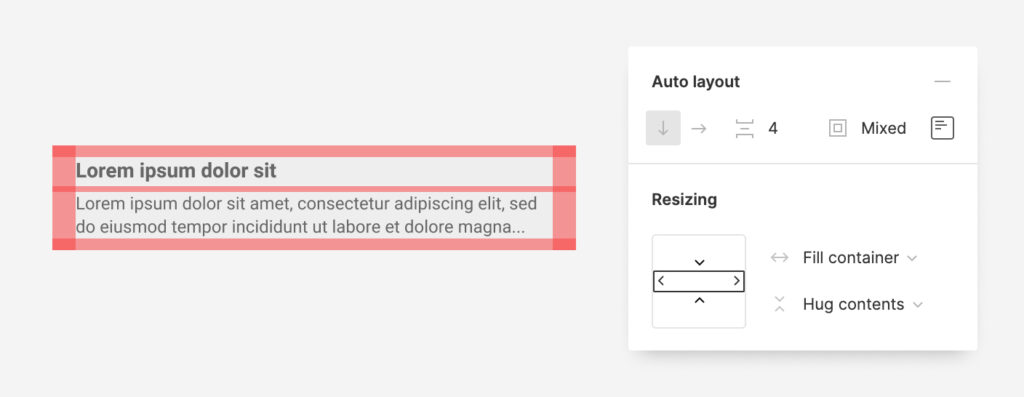The height and width of the screenshot is (397, 1024).
Task: Open the Hug contents dropdown
Action: point(862,304)
